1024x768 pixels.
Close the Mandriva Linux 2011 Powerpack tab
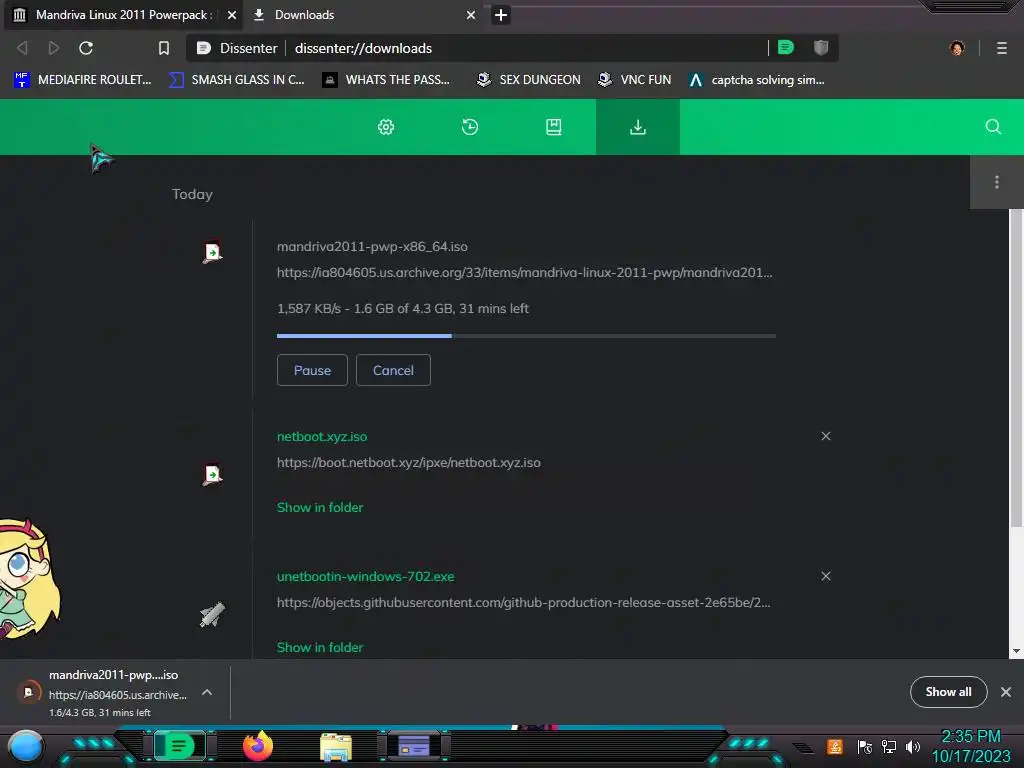point(232,15)
